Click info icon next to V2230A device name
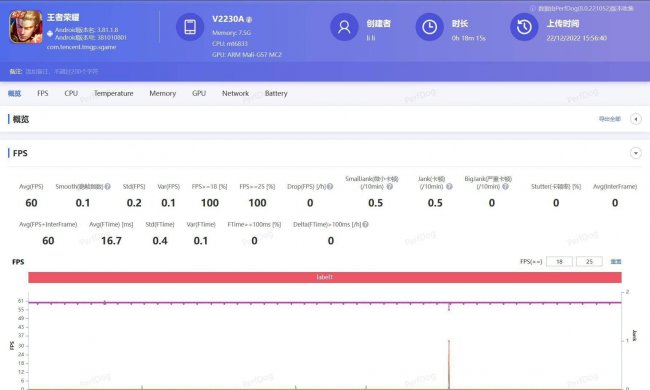This screenshot has width=650, height=390. [x=249, y=19]
